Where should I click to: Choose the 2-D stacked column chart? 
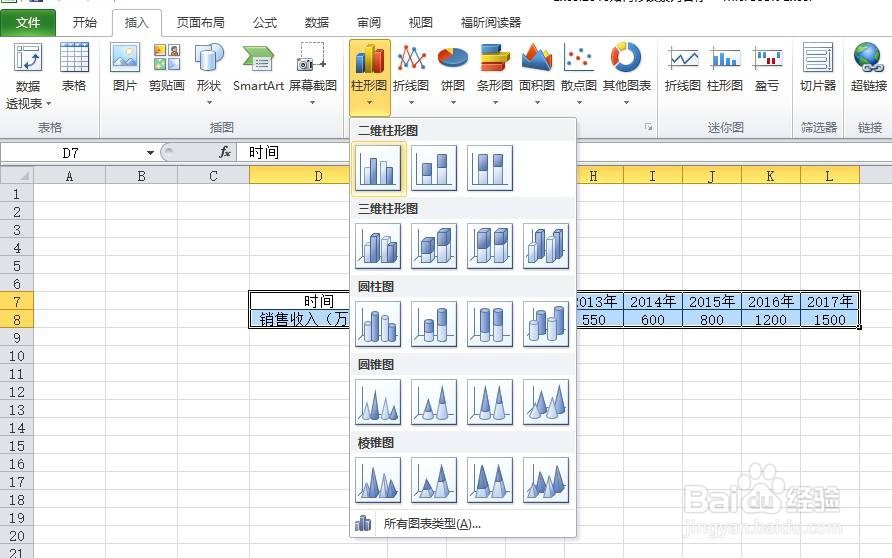[x=433, y=168]
